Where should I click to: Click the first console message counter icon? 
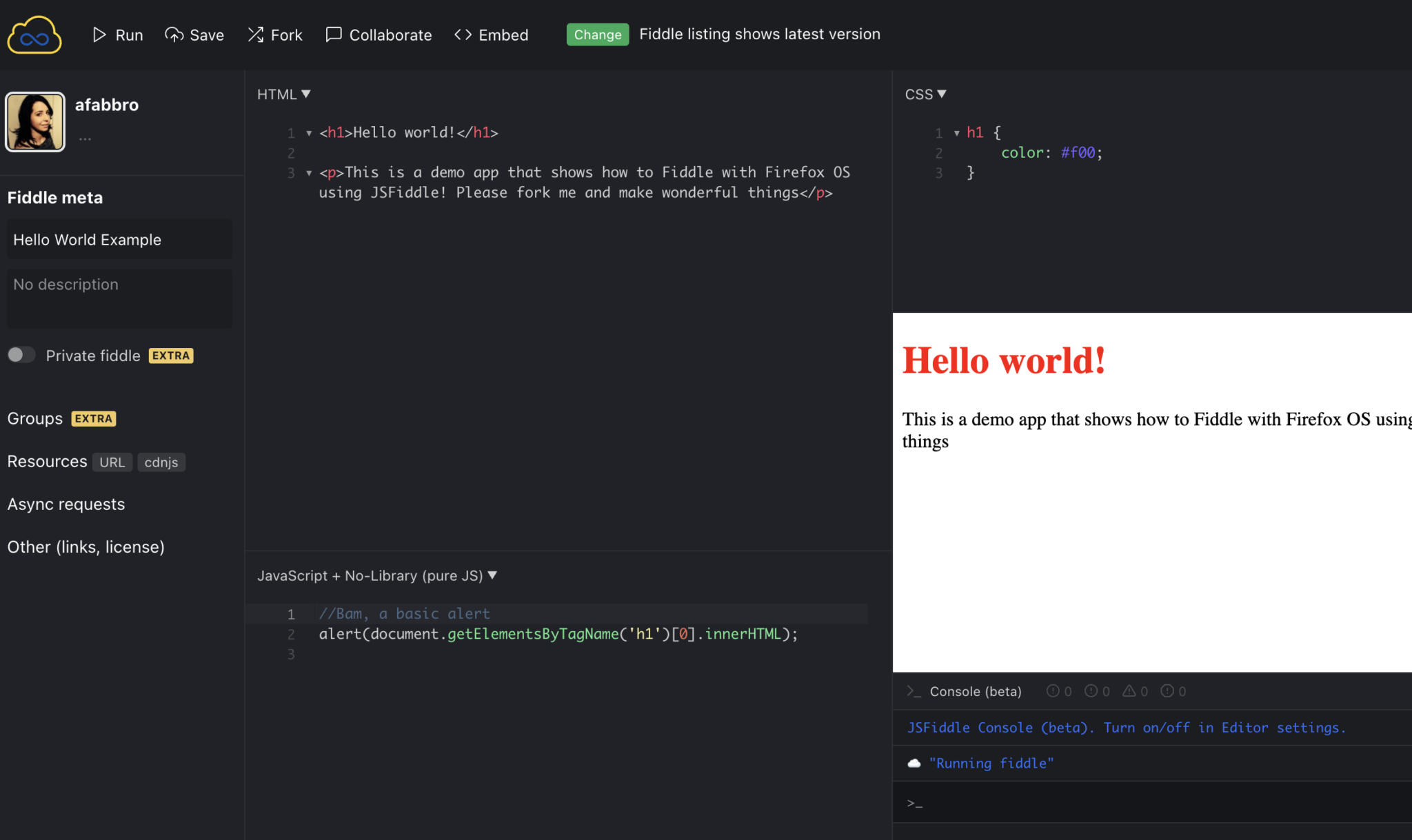(x=1053, y=690)
